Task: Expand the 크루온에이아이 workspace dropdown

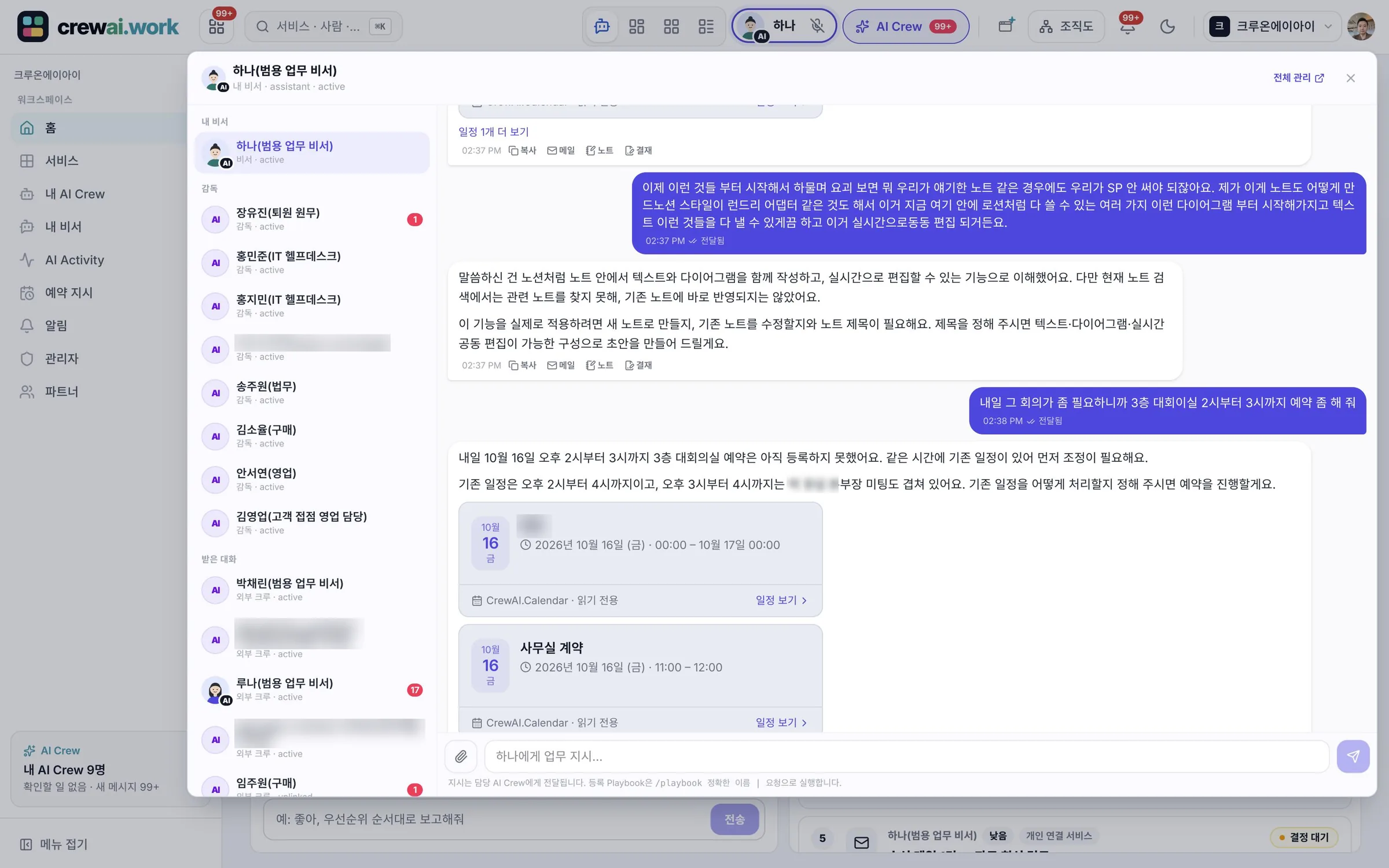Action: (1272, 26)
